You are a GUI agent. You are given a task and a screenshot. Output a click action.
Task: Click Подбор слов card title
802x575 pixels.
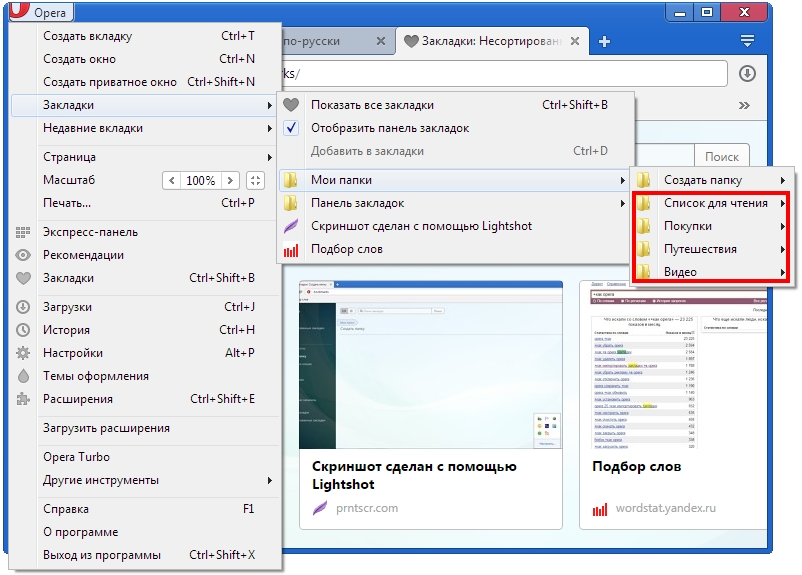pyautogui.click(x=636, y=467)
